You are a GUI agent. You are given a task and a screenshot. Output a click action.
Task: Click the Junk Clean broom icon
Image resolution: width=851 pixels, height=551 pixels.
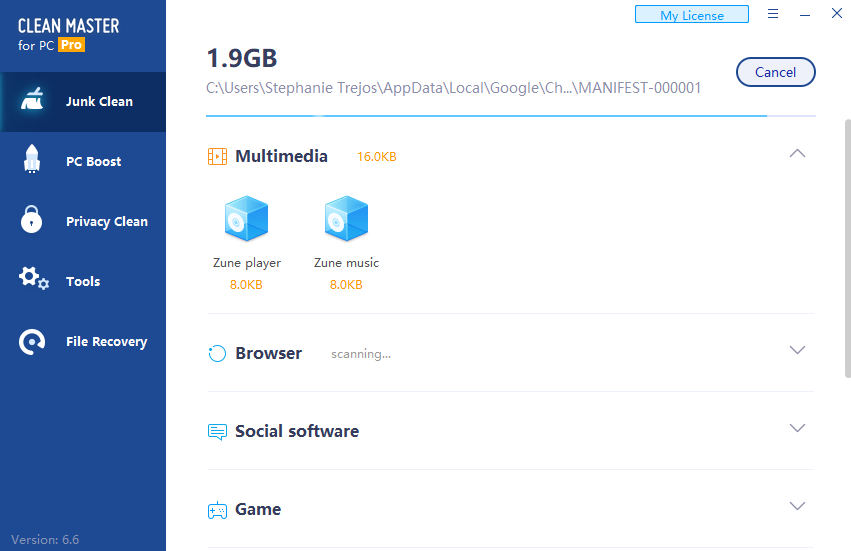(x=33, y=101)
